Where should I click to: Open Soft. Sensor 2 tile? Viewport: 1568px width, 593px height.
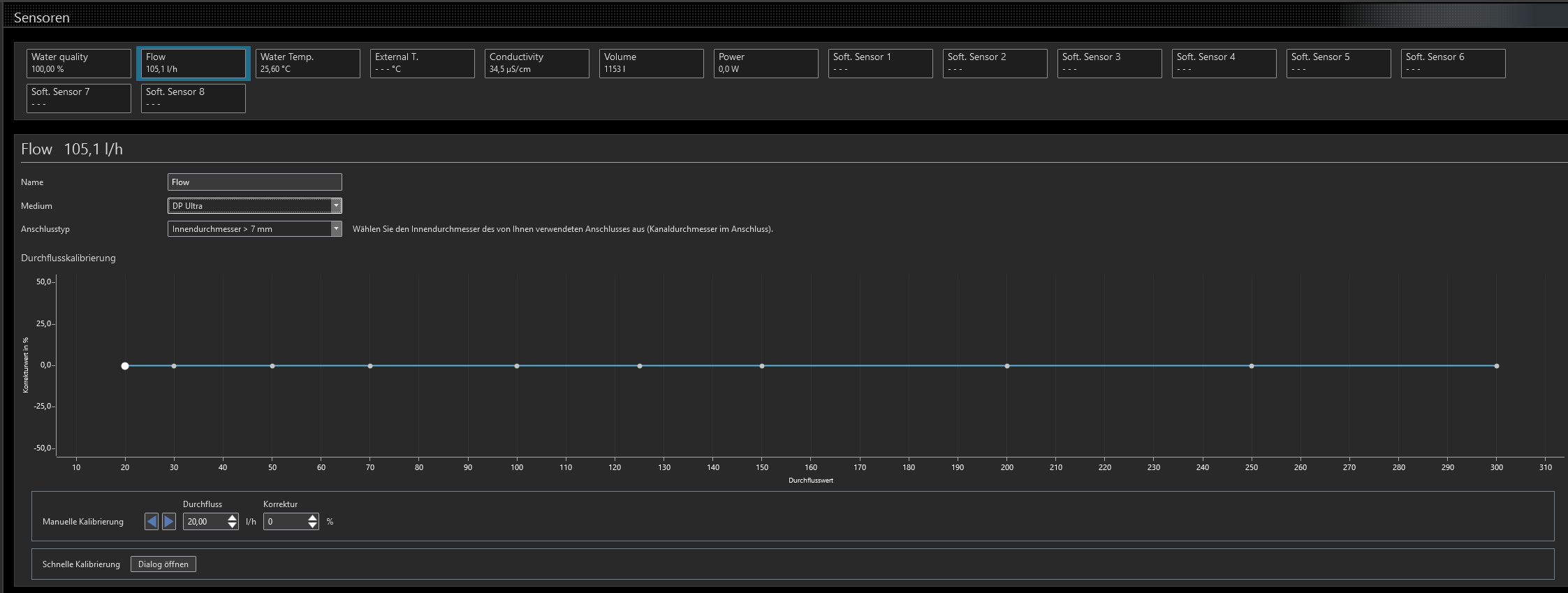point(995,63)
